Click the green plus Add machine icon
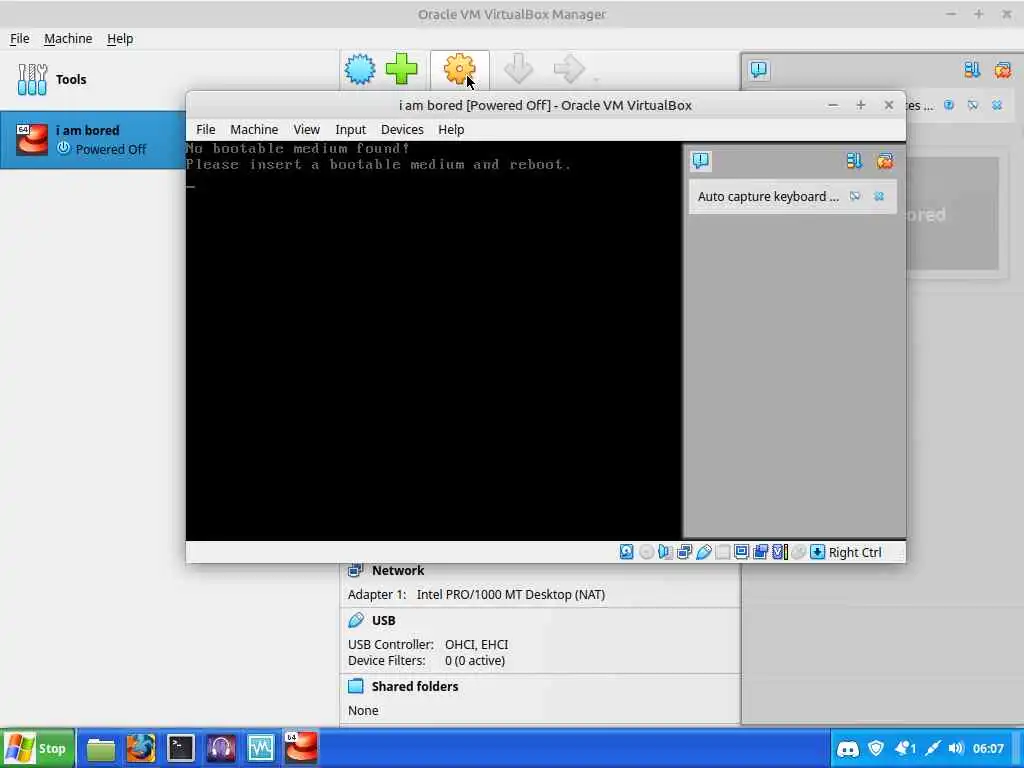Viewport: 1024px width, 768px height. (x=402, y=69)
